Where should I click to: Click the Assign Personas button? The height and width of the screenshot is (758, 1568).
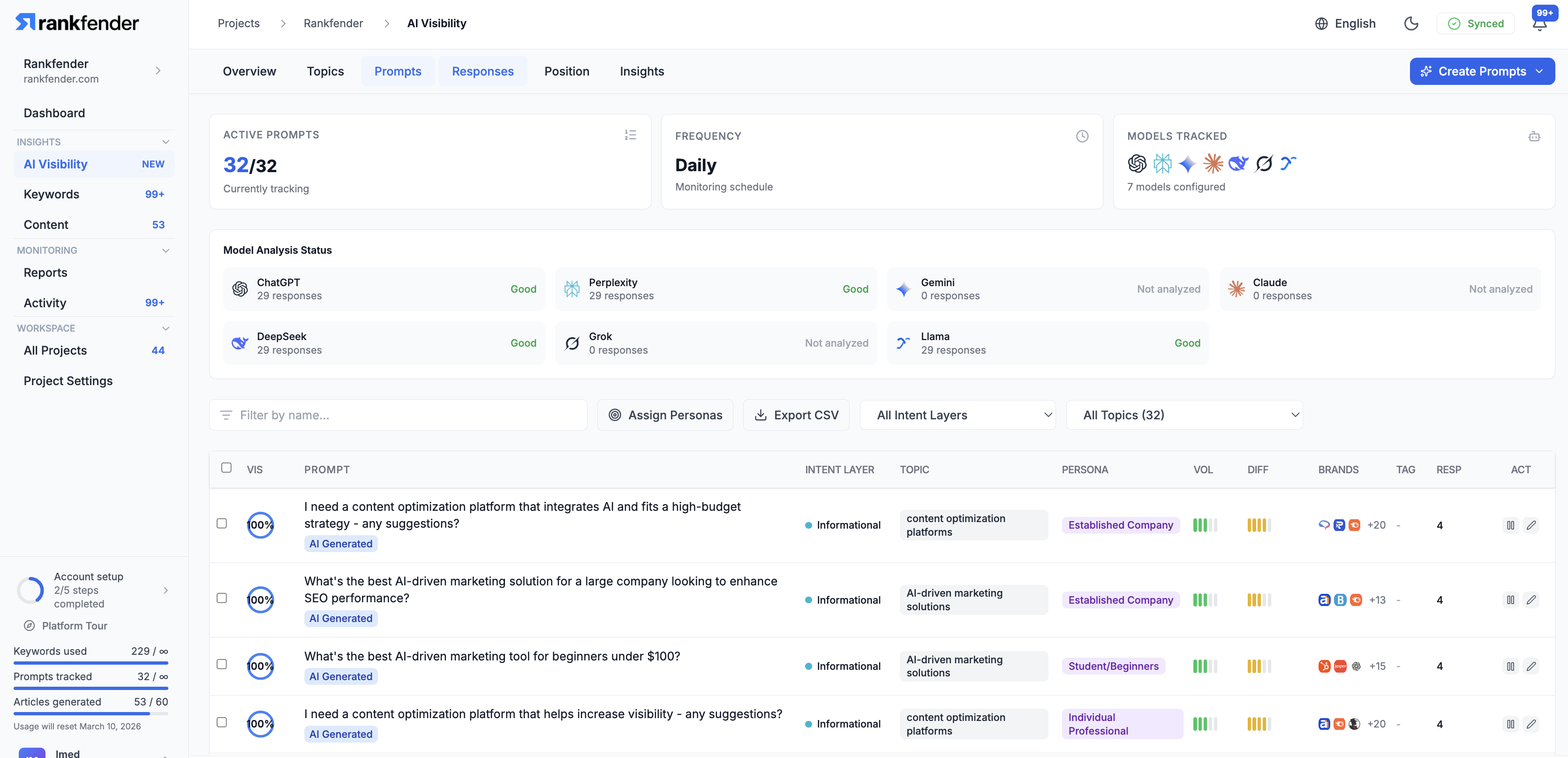tap(665, 415)
